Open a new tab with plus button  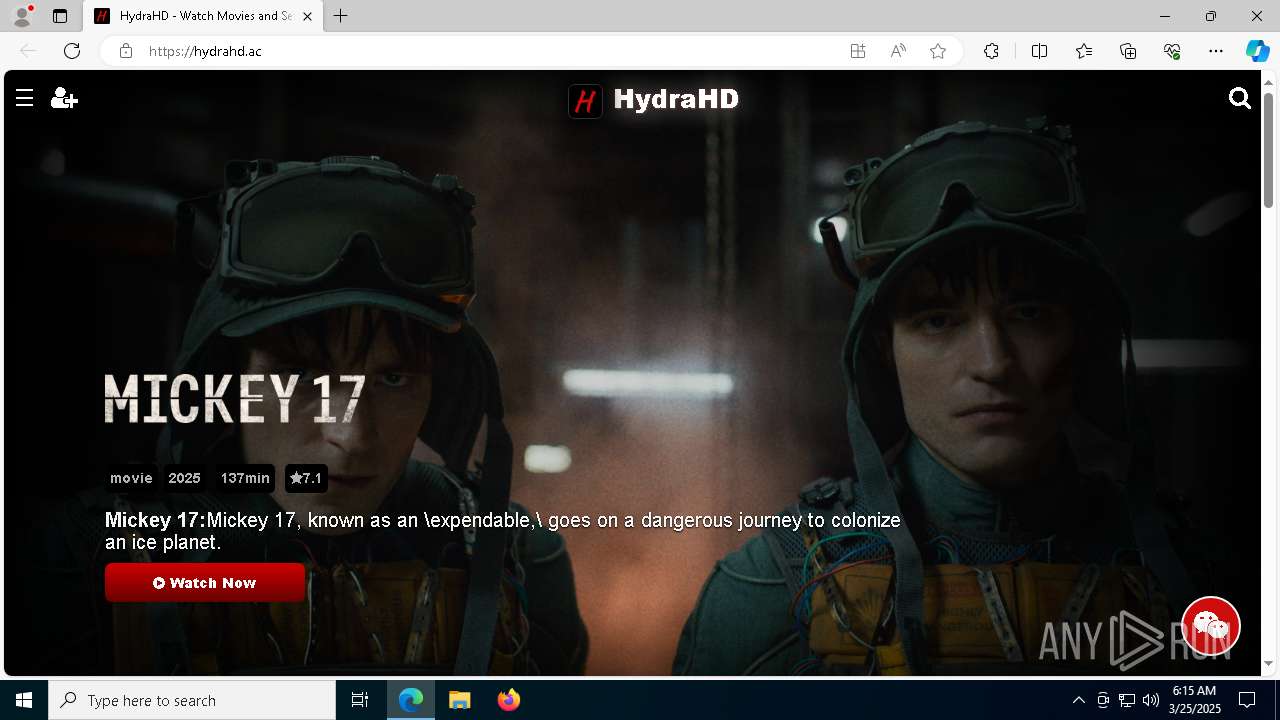pyautogui.click(x=341, y=16)
